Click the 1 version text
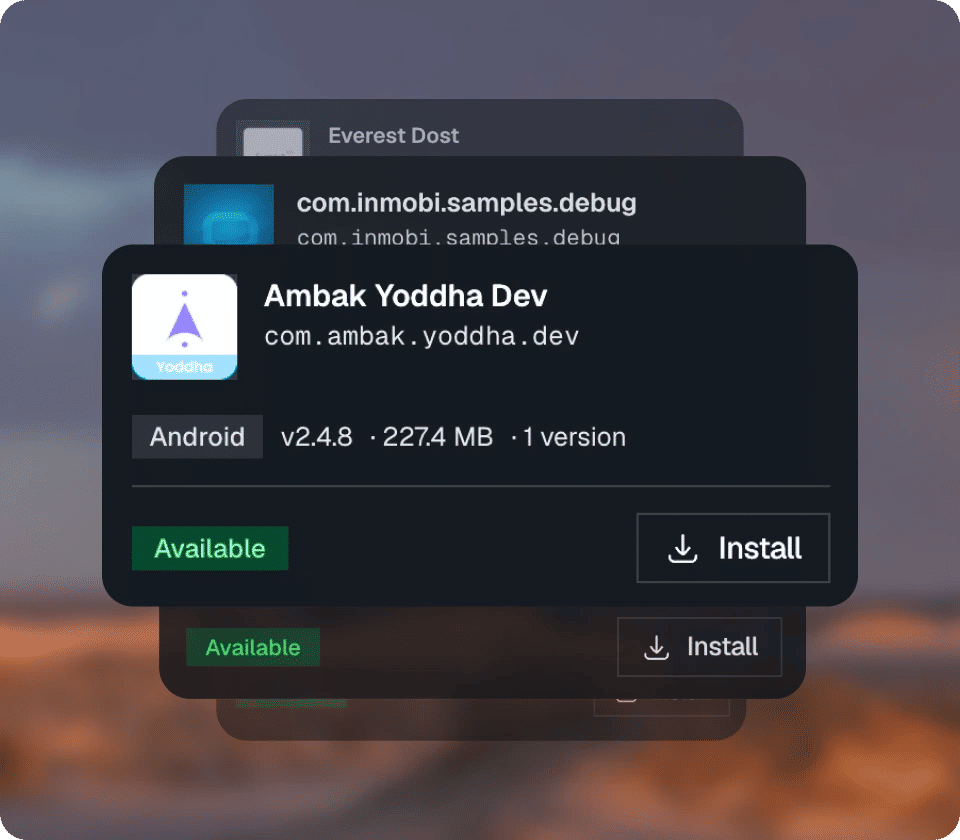960x840 pixels. tap(574, 437)
